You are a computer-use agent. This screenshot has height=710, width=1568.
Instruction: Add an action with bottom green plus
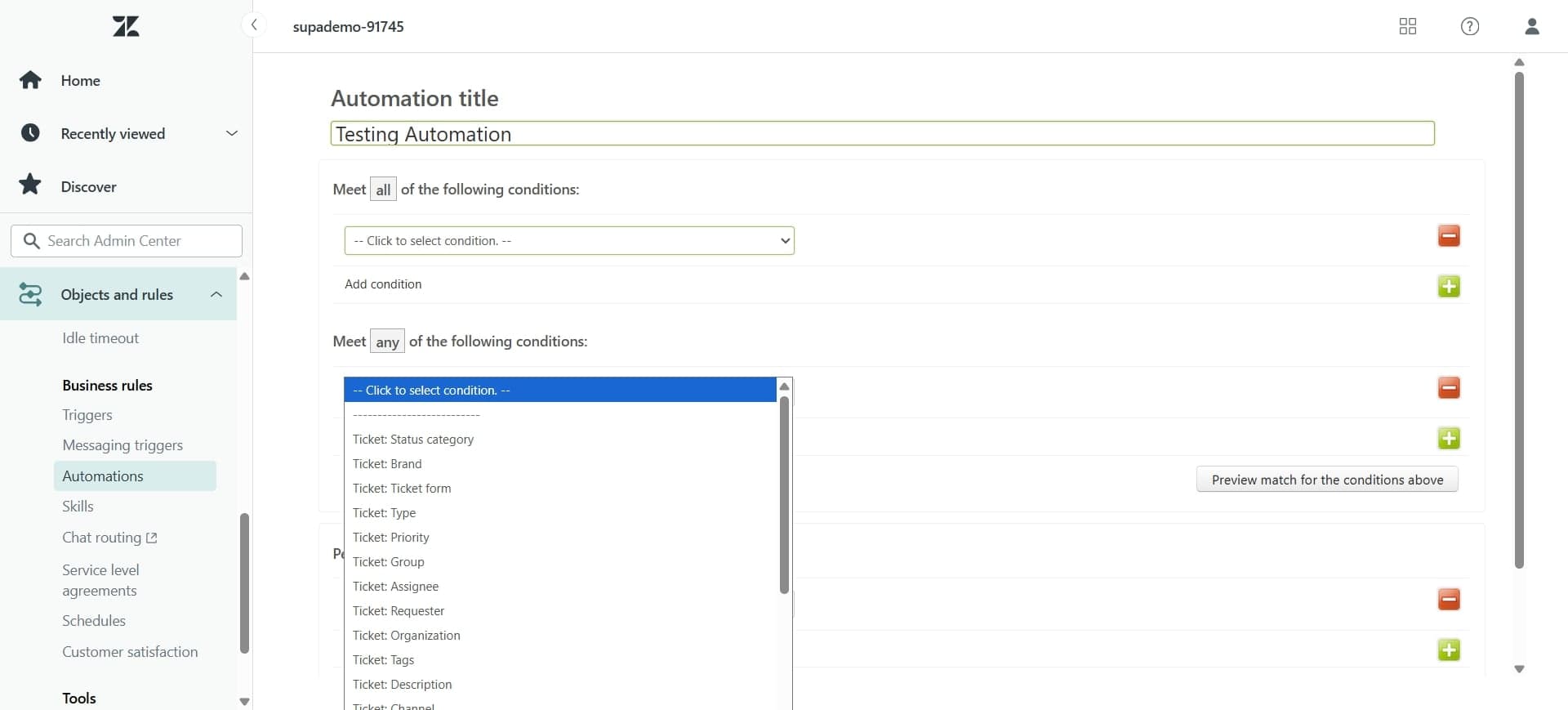1449,650
